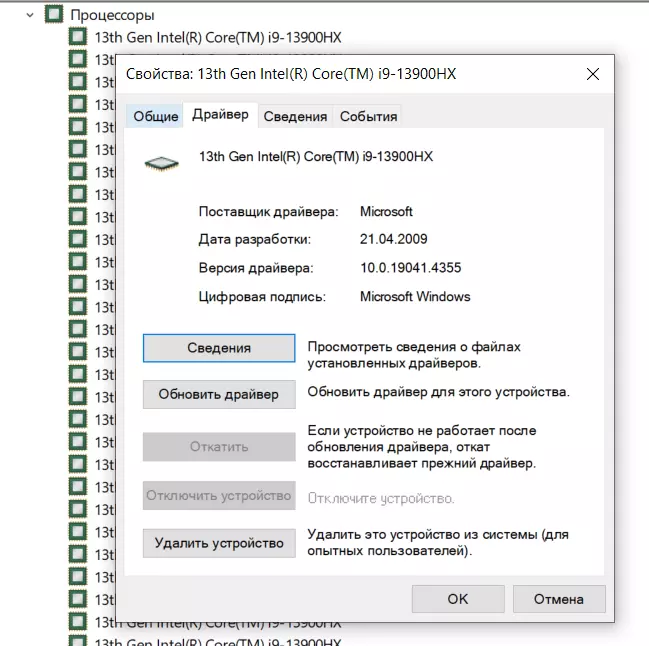Click the Обновить драйвер button
This screenshot has height=646, width=649.
tap(219, 394)
